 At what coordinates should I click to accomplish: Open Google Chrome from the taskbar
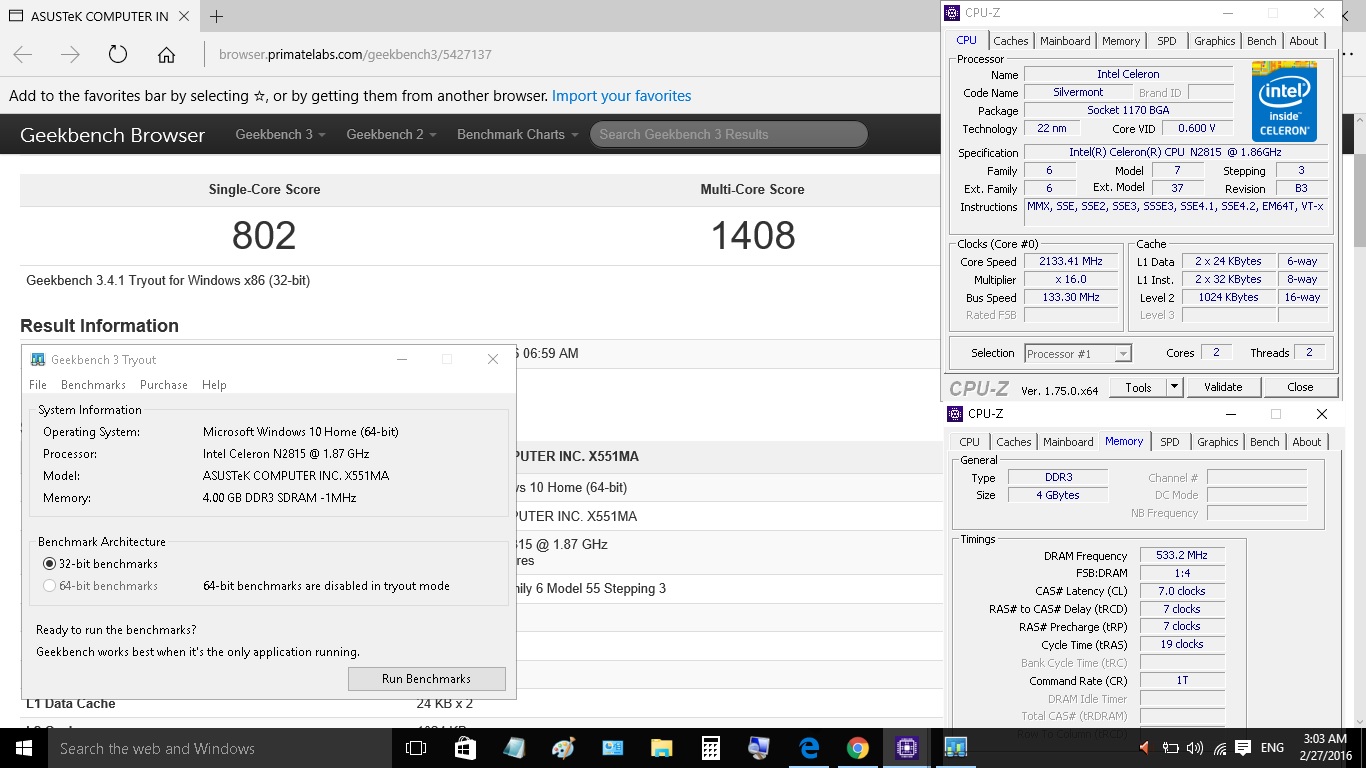pos(857,748)
